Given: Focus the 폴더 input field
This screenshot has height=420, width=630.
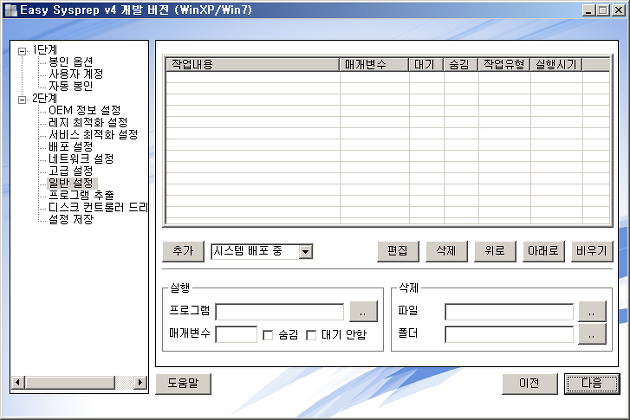Looking at the screenshot, I should 509,334.
